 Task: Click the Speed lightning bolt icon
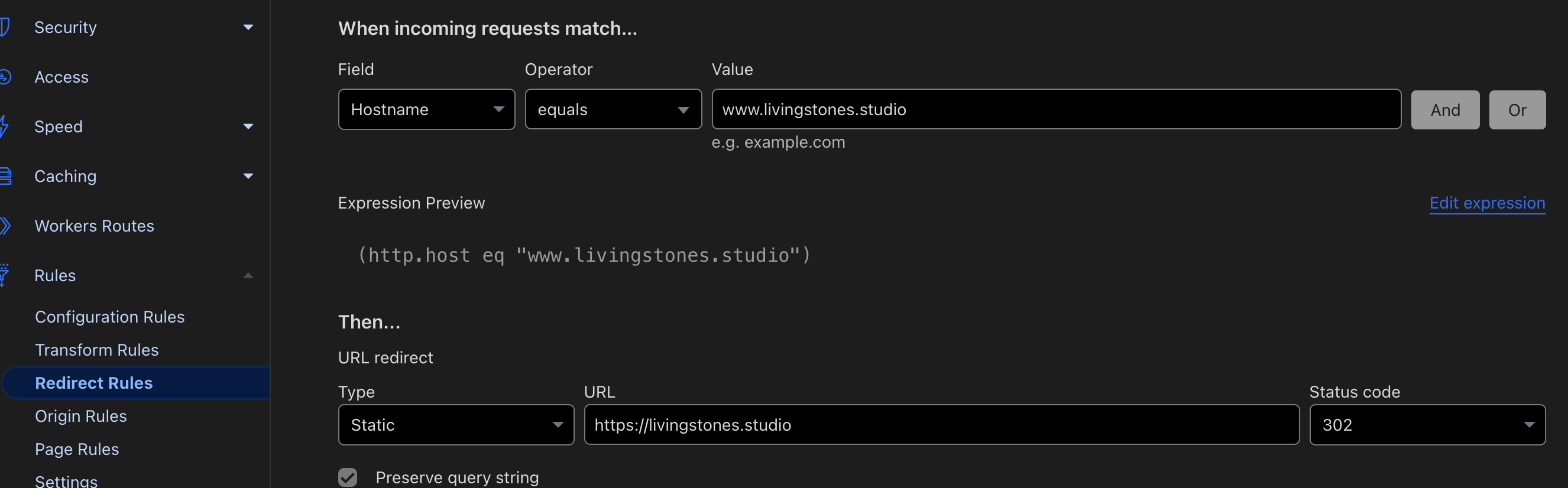(x=4, y=126)
